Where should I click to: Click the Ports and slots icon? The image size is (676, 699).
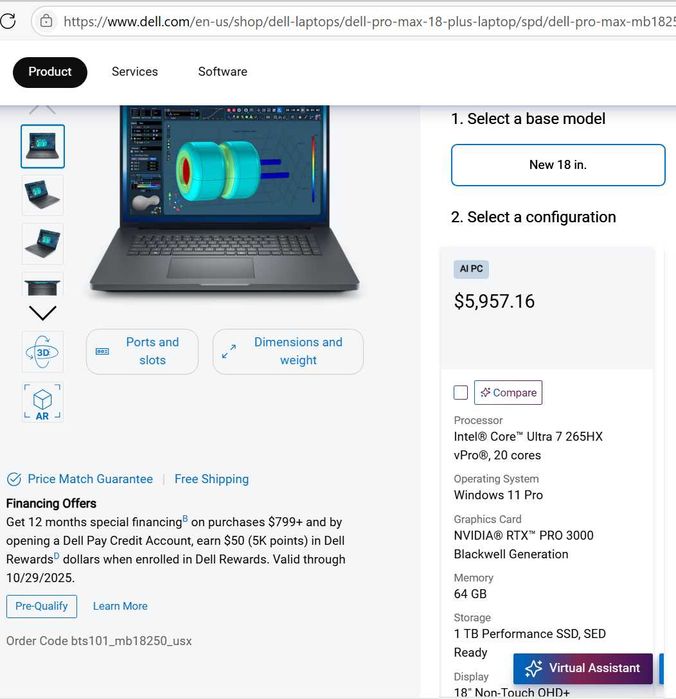pos(103,351)
